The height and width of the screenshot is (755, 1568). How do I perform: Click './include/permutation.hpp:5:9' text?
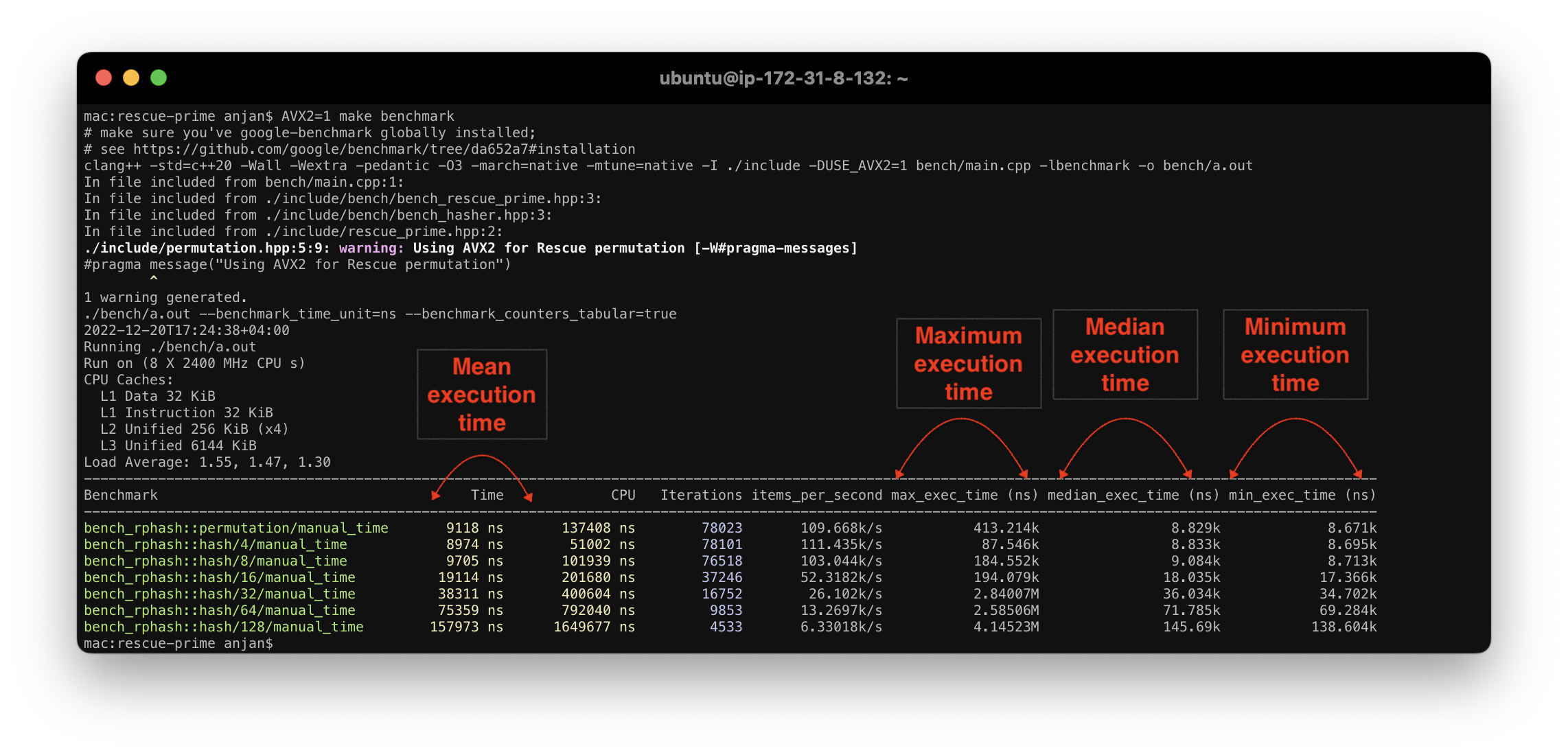[x=207, y=248]
